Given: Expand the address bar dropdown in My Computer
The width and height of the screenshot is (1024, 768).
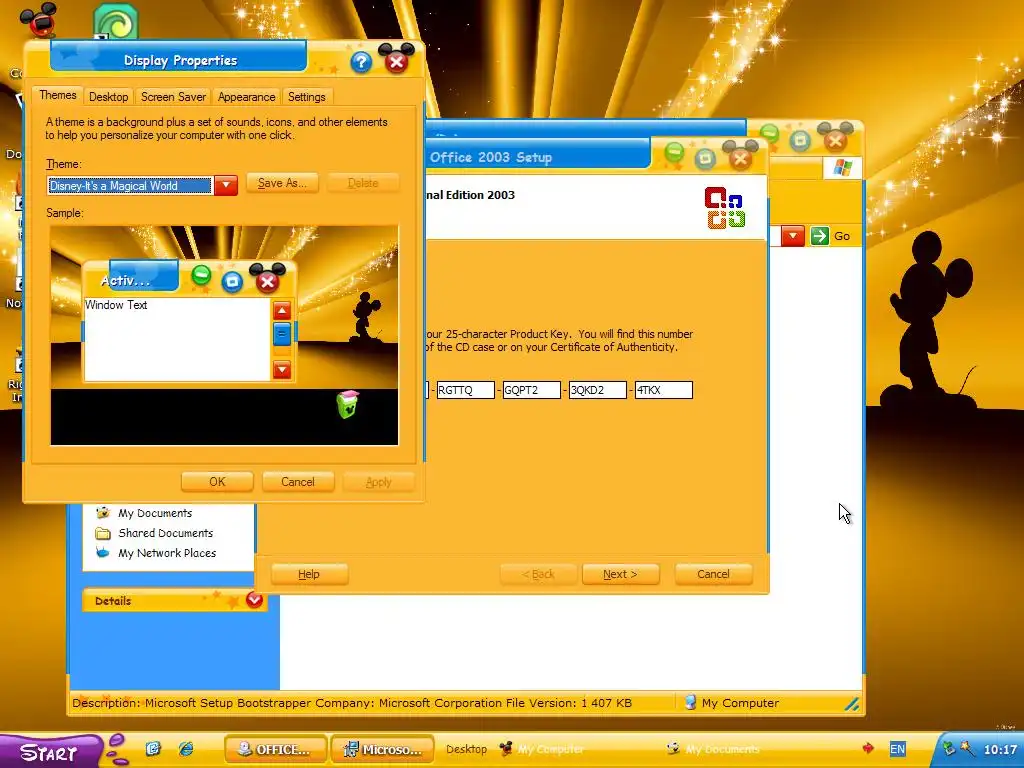Looking at the screenshot, I should [793, 236].
